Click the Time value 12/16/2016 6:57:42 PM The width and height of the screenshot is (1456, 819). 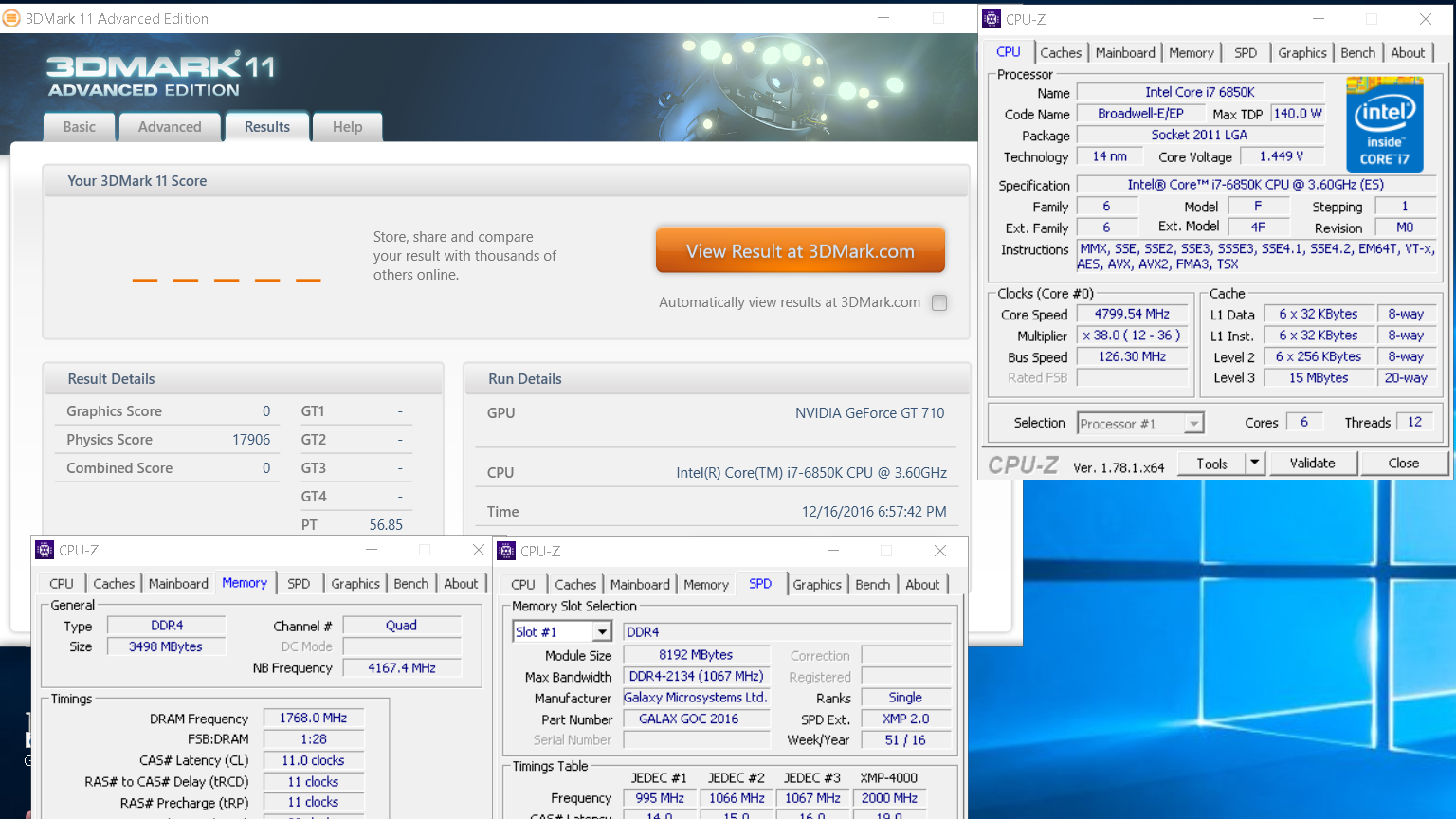(x=874, y=512)
